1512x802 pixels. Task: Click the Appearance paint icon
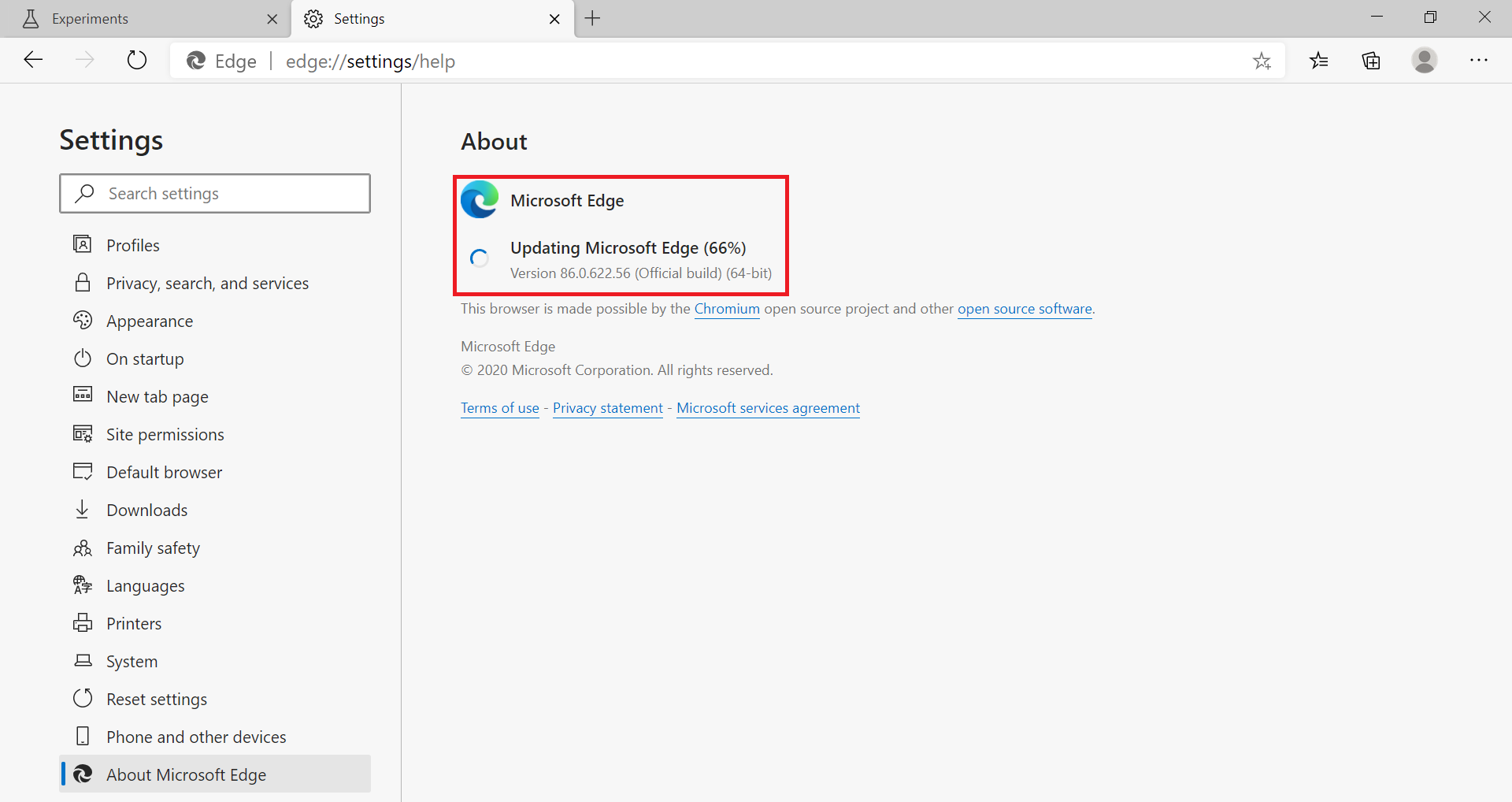tap(83, 320)
